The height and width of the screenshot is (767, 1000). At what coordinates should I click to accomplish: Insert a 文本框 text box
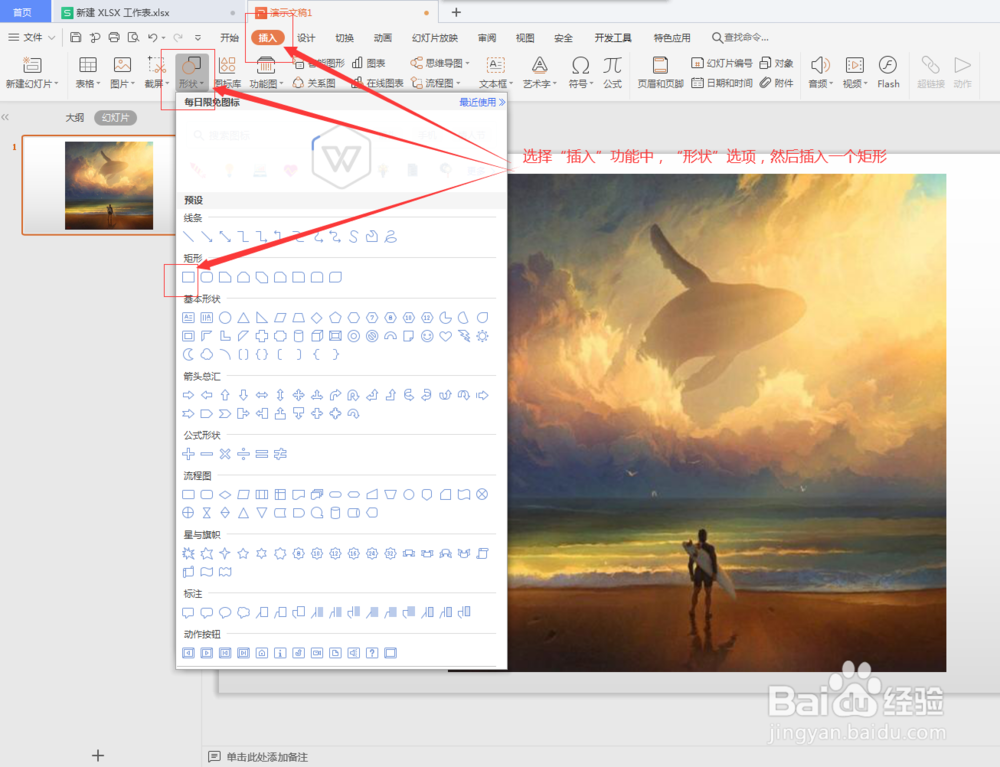(x=496, y=72)
